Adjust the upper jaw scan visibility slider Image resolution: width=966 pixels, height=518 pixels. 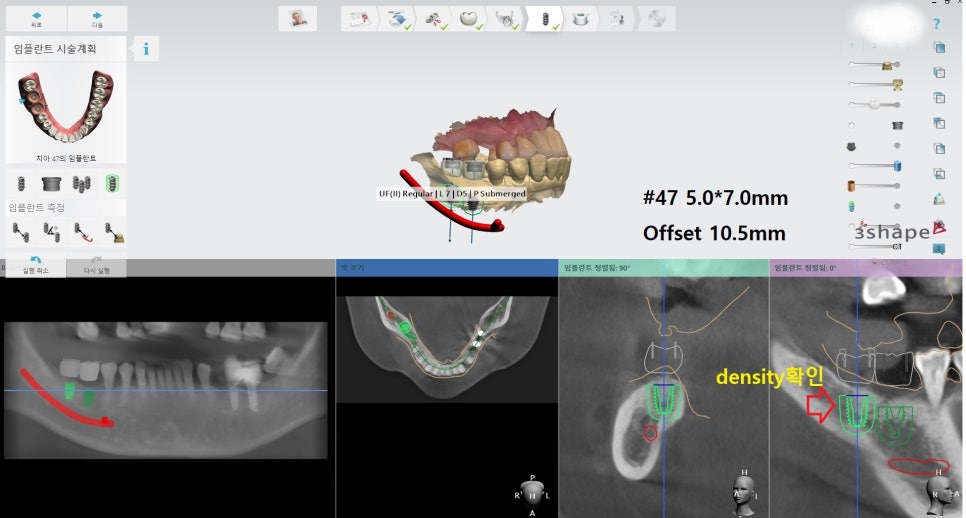pyautogui.click(x=874, y=65)
